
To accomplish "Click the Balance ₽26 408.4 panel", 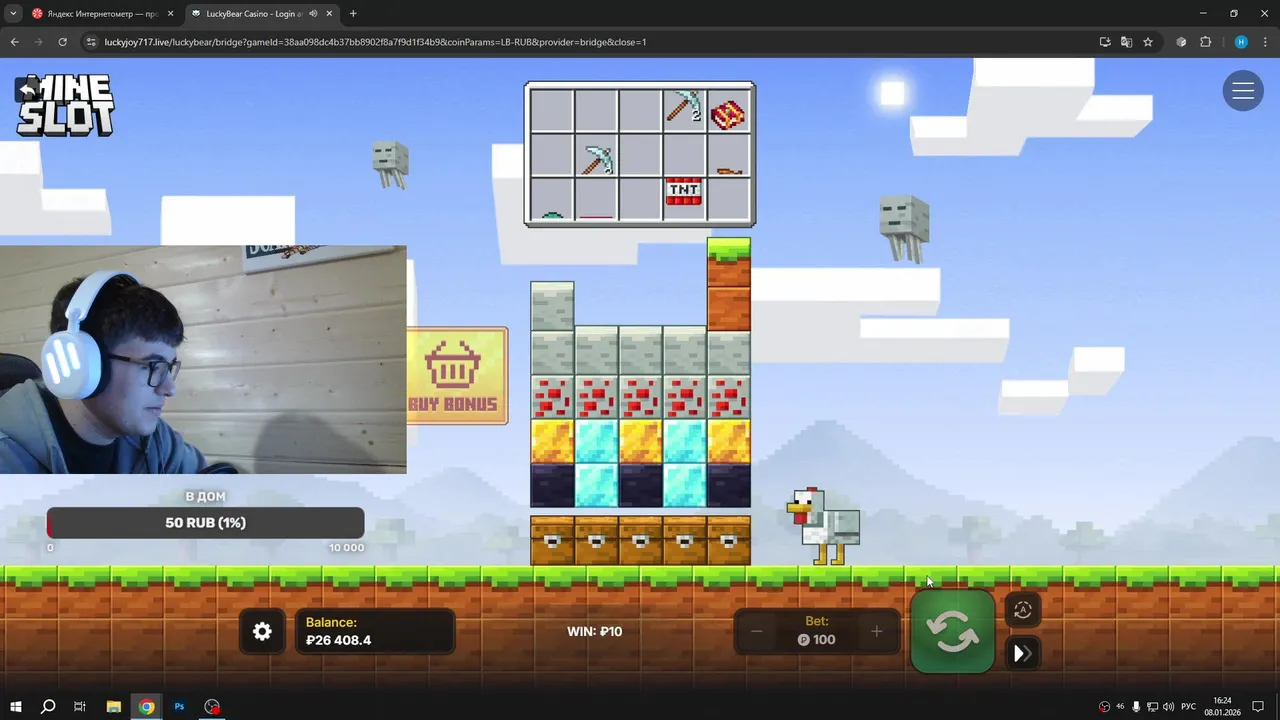I will (374, 631).
